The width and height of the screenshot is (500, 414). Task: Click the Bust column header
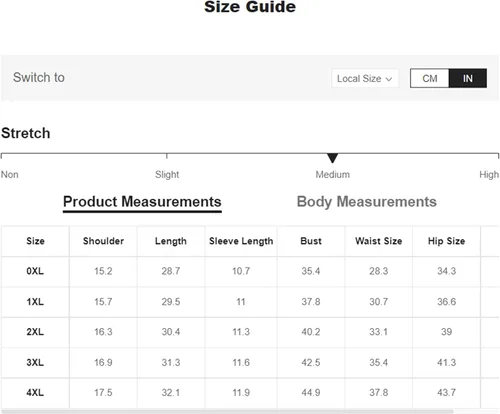click(x=311, y=241)
